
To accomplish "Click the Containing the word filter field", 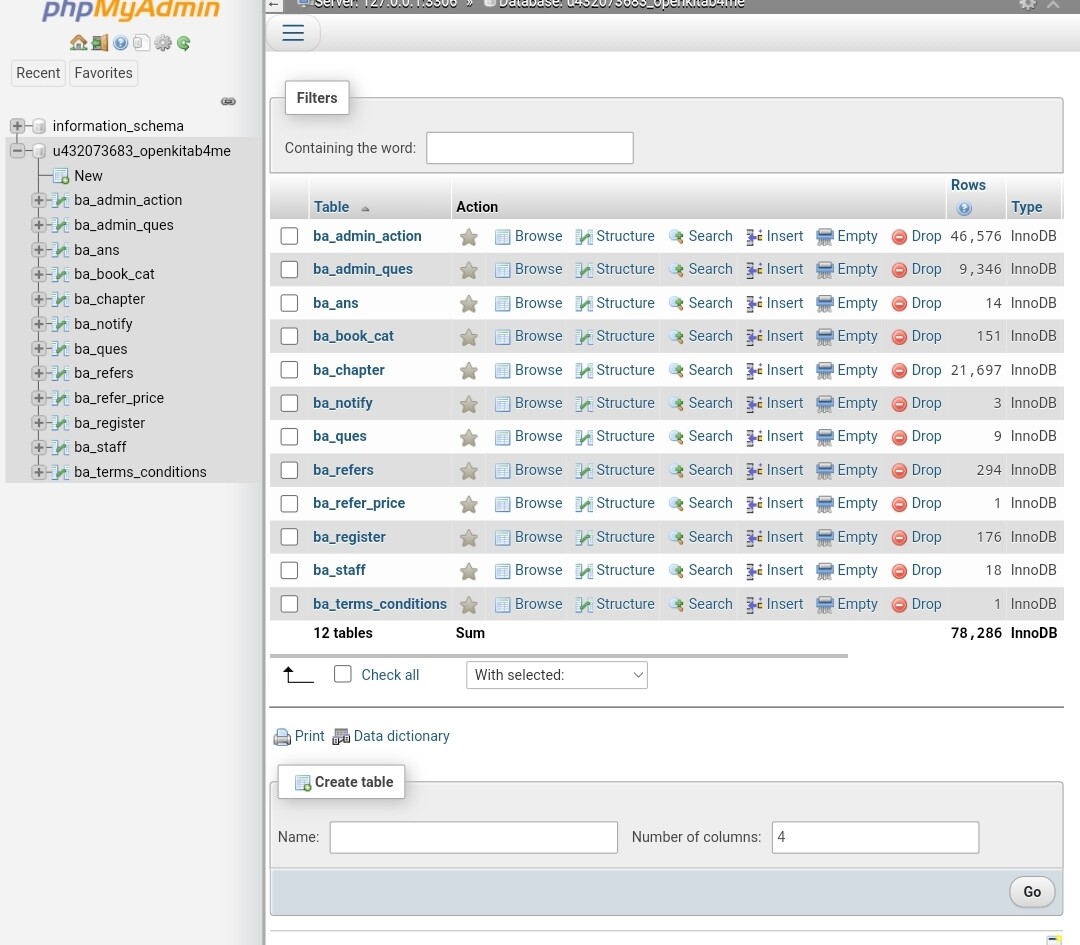I will [x=529, y=148].
